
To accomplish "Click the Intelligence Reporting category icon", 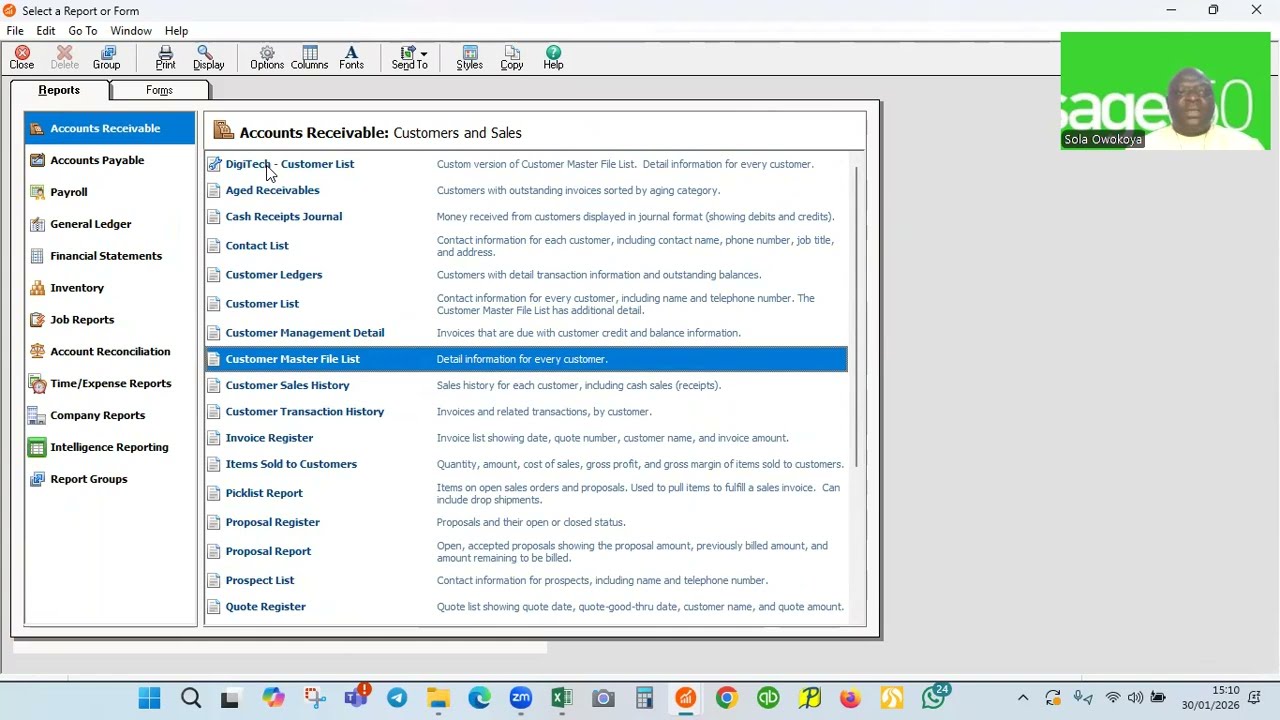I will [37, 447].
